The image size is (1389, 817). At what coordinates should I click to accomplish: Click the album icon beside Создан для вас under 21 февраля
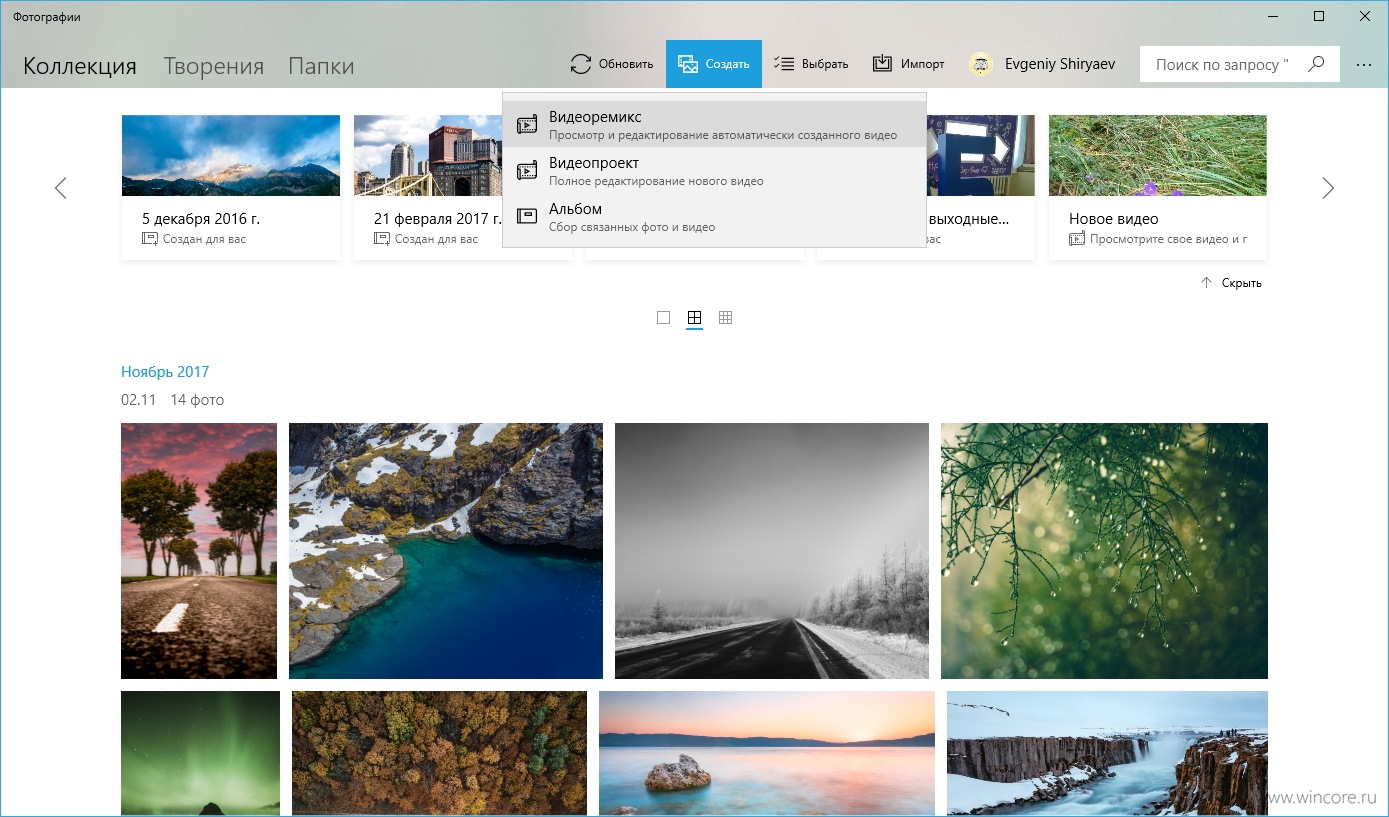(382, 239)
